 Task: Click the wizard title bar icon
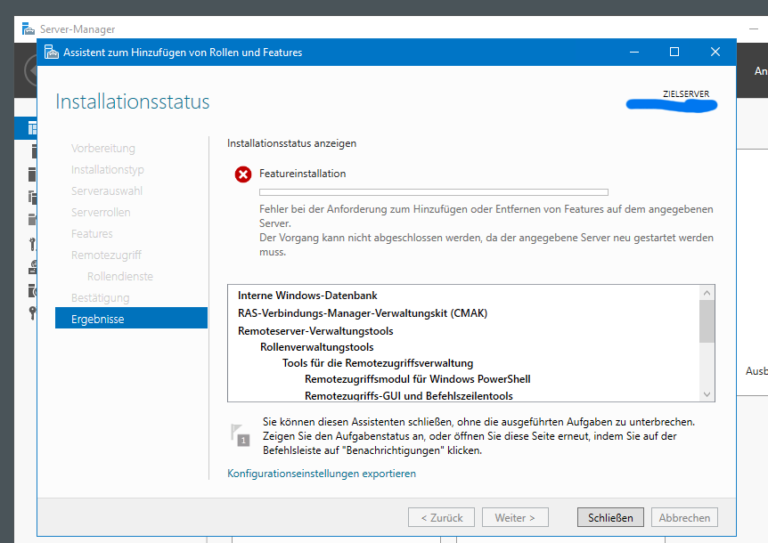tap(51, 52)
